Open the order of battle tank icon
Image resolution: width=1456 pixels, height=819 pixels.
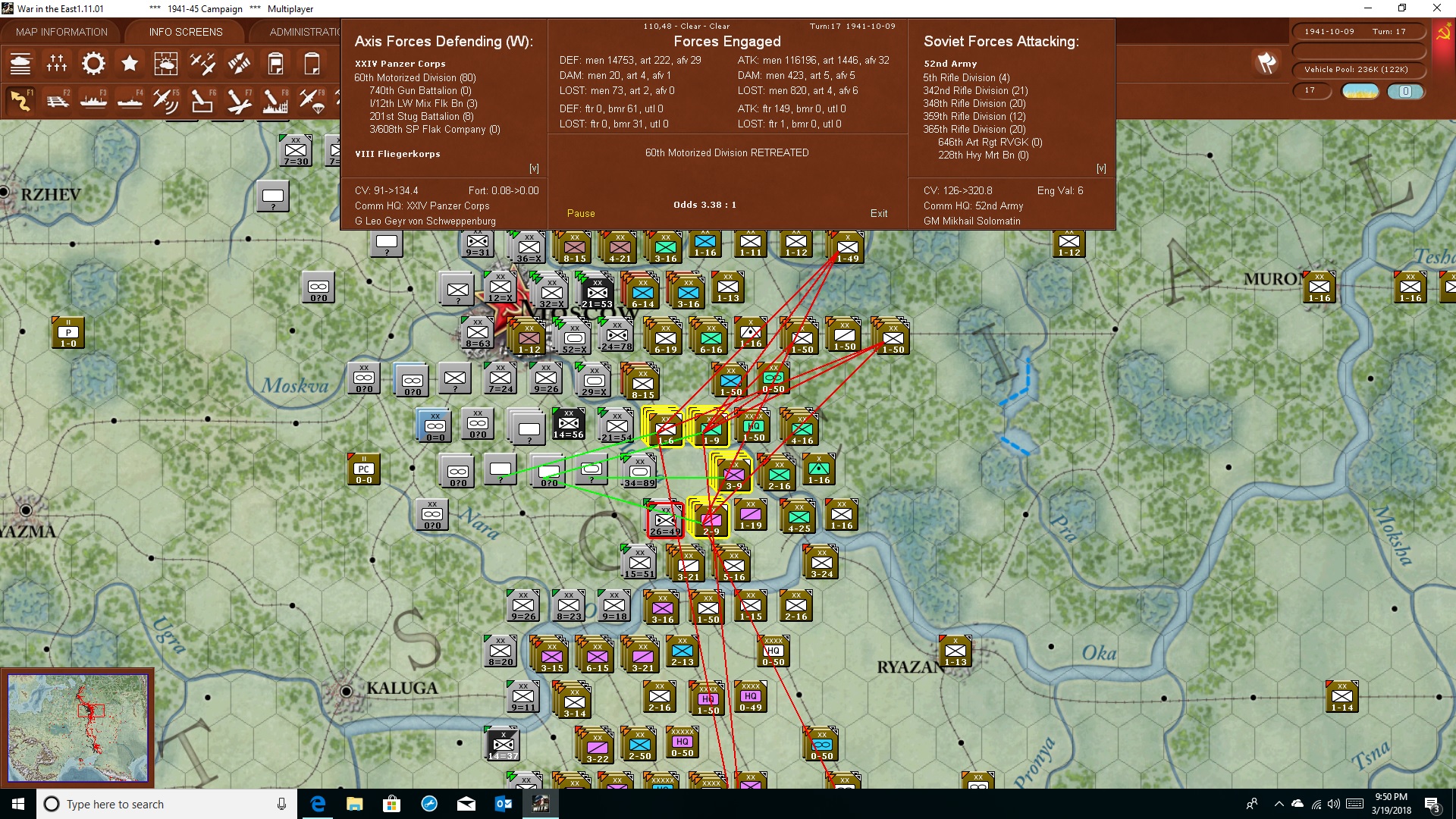[x=20, y=64]
